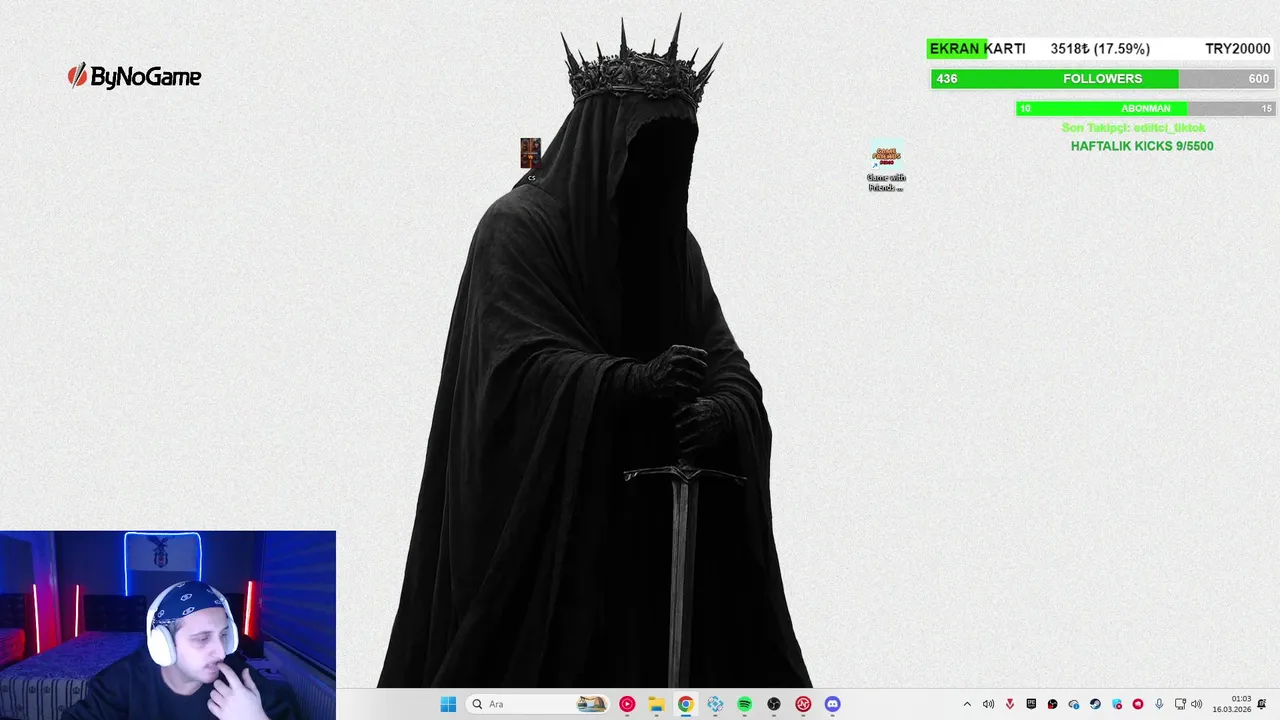Expand the hidden tray icons chevron
This screenshot has width=1280, height=720.
[967, 704]
